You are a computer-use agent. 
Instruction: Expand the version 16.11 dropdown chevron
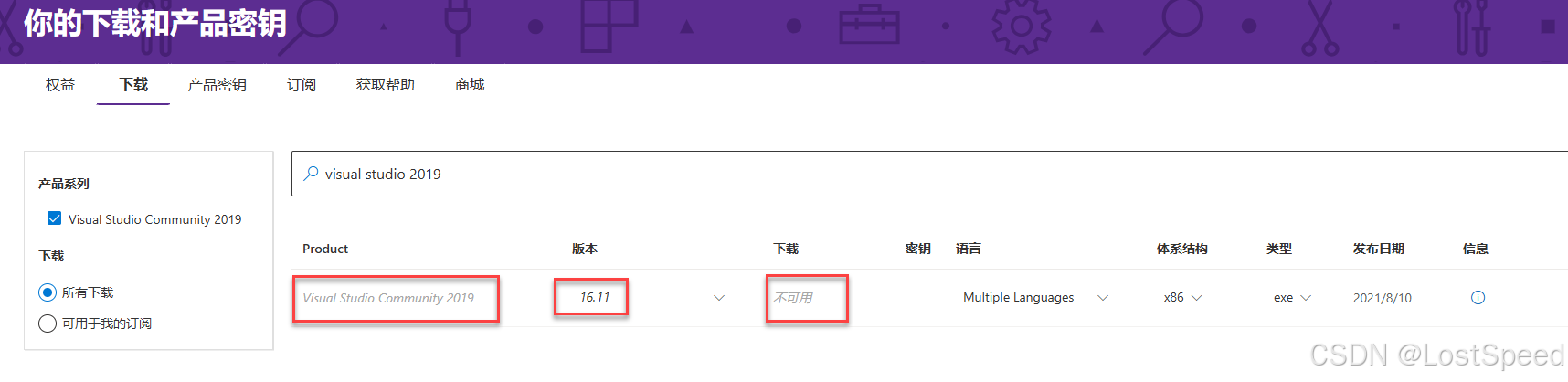tap(719, 298)
